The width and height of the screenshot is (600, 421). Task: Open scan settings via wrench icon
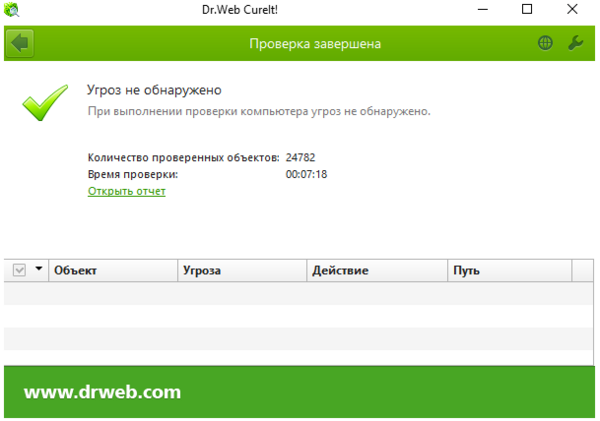(575, 43)
